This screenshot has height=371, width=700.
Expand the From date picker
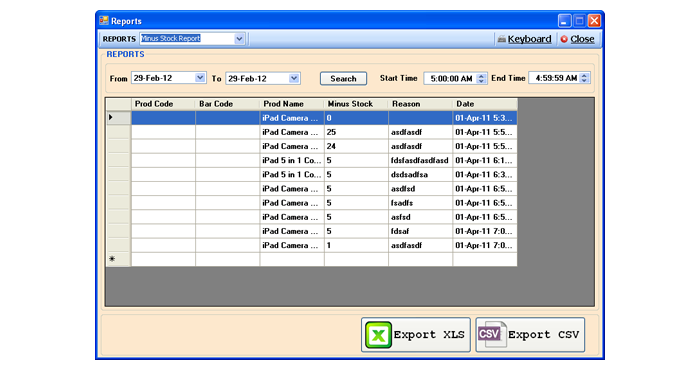[200, 78]
